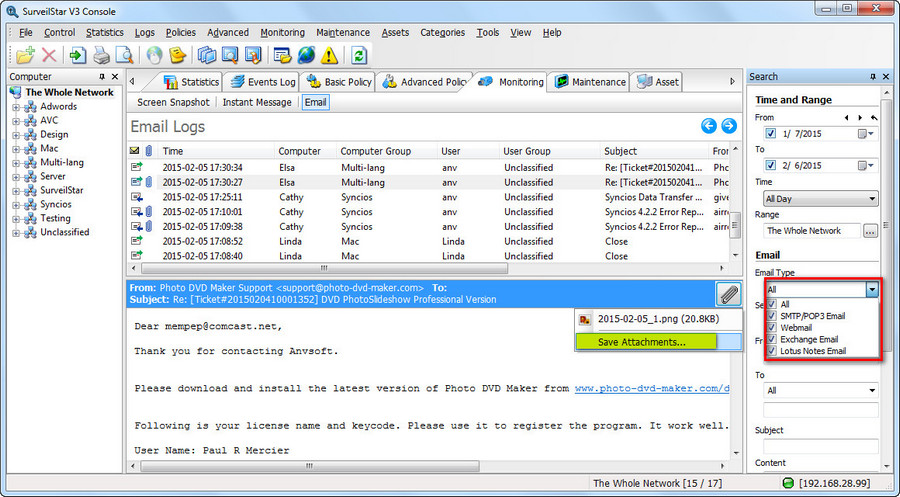Screen dimensions: 900x497
Task: Open the Maintenance menu in menu bar
Action: pyautogui.click(x=343, y=33)
